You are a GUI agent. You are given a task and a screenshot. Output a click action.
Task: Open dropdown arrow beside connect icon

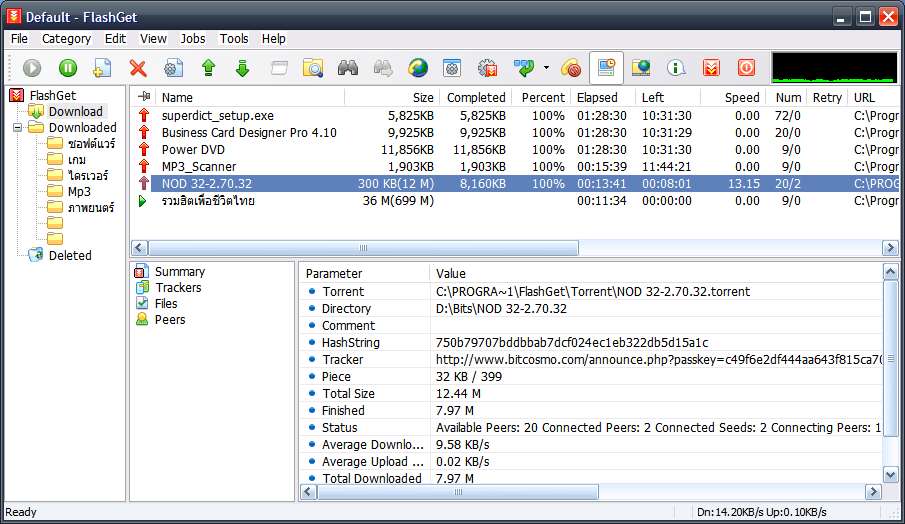point(546,68)
